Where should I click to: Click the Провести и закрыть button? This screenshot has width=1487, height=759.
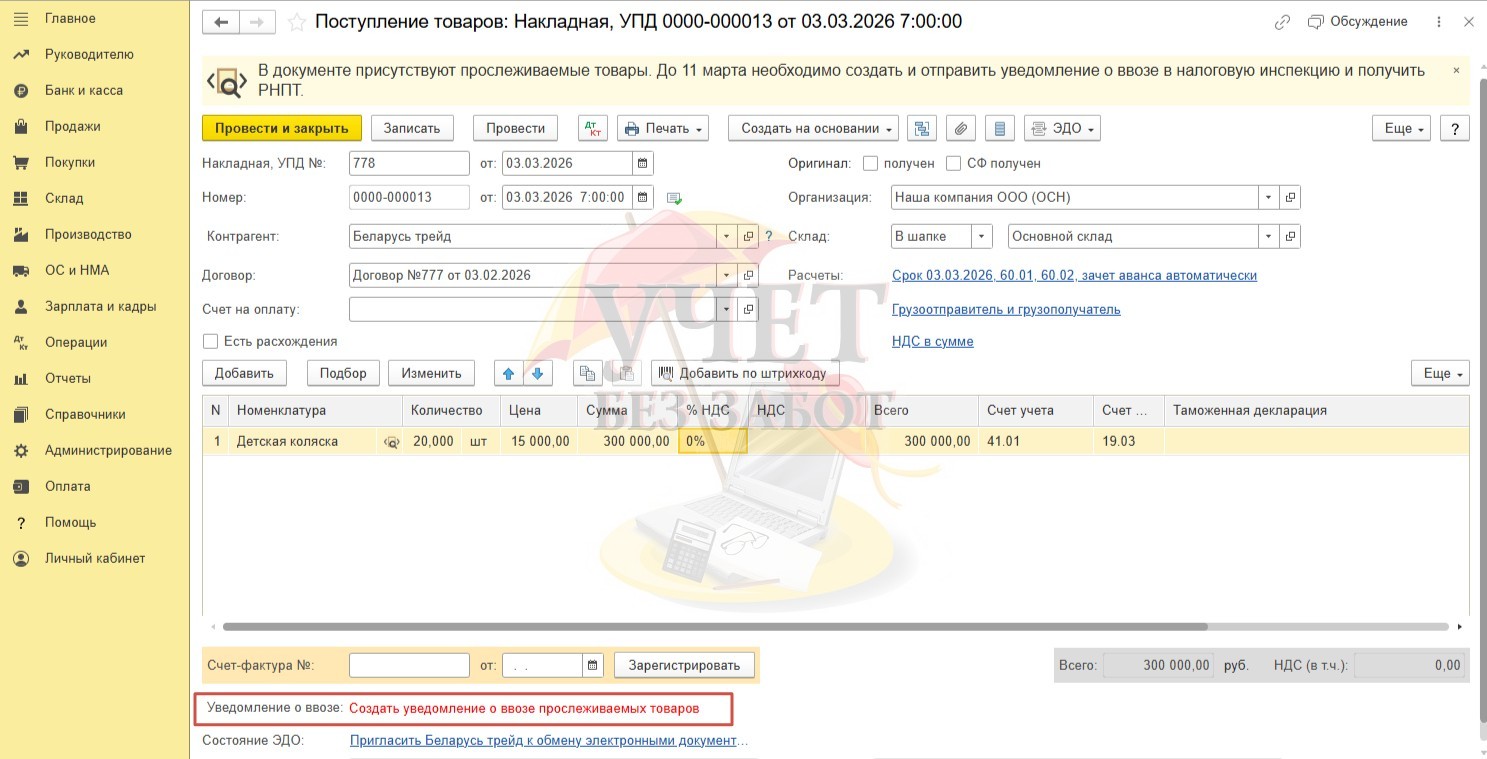(x=281, y=128)
